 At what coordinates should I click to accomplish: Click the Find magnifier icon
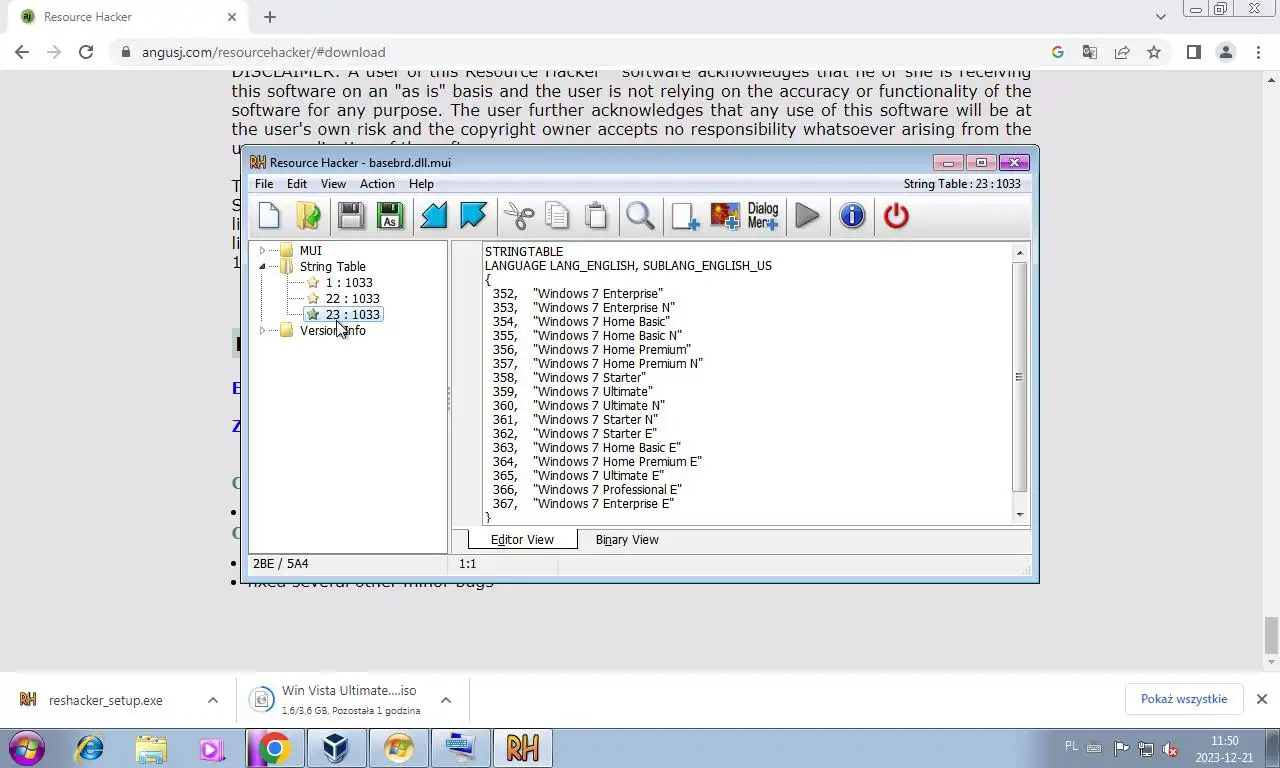point(640,216)
